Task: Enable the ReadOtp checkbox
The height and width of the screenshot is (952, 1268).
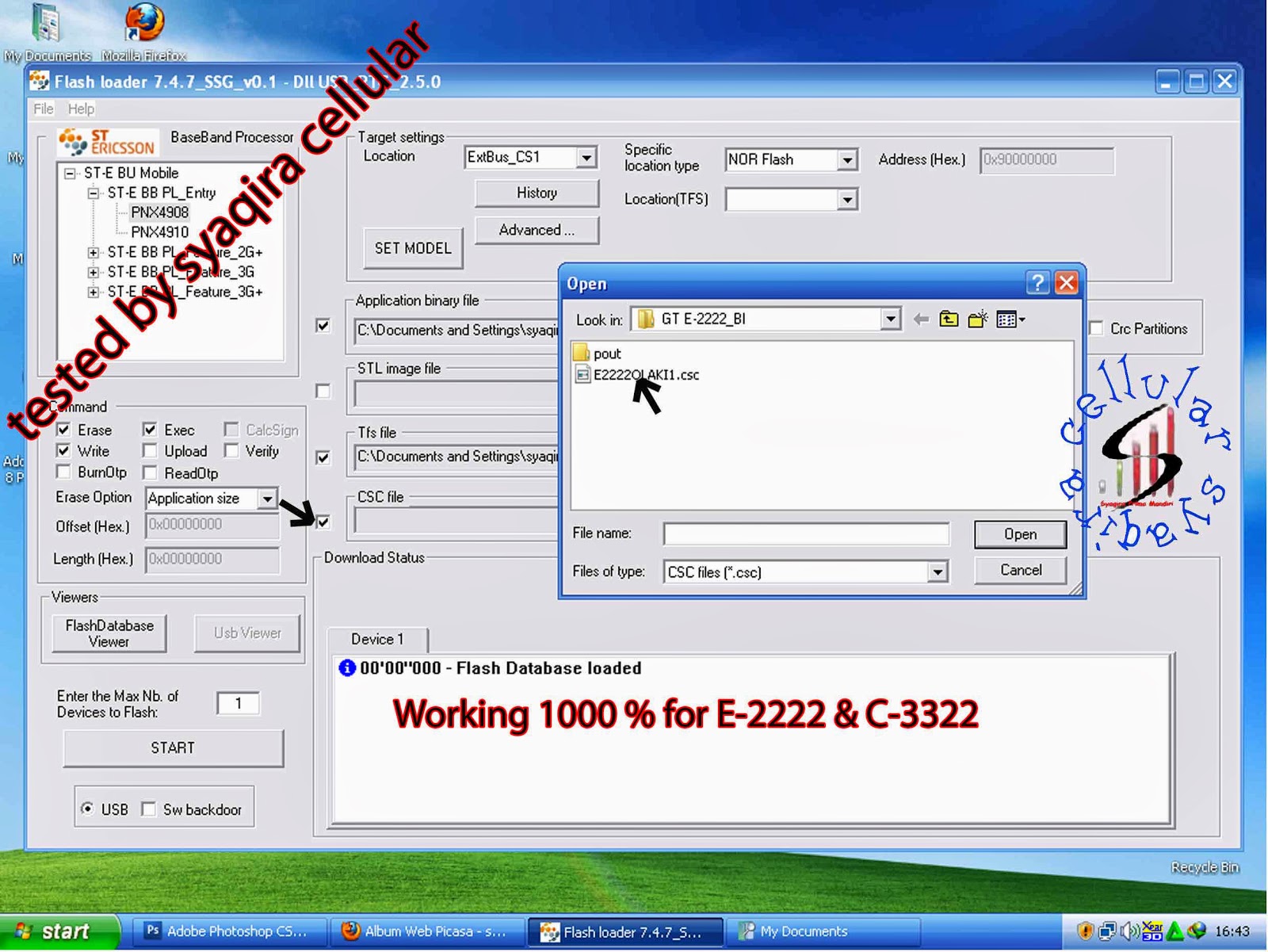Action: (150, 472)
